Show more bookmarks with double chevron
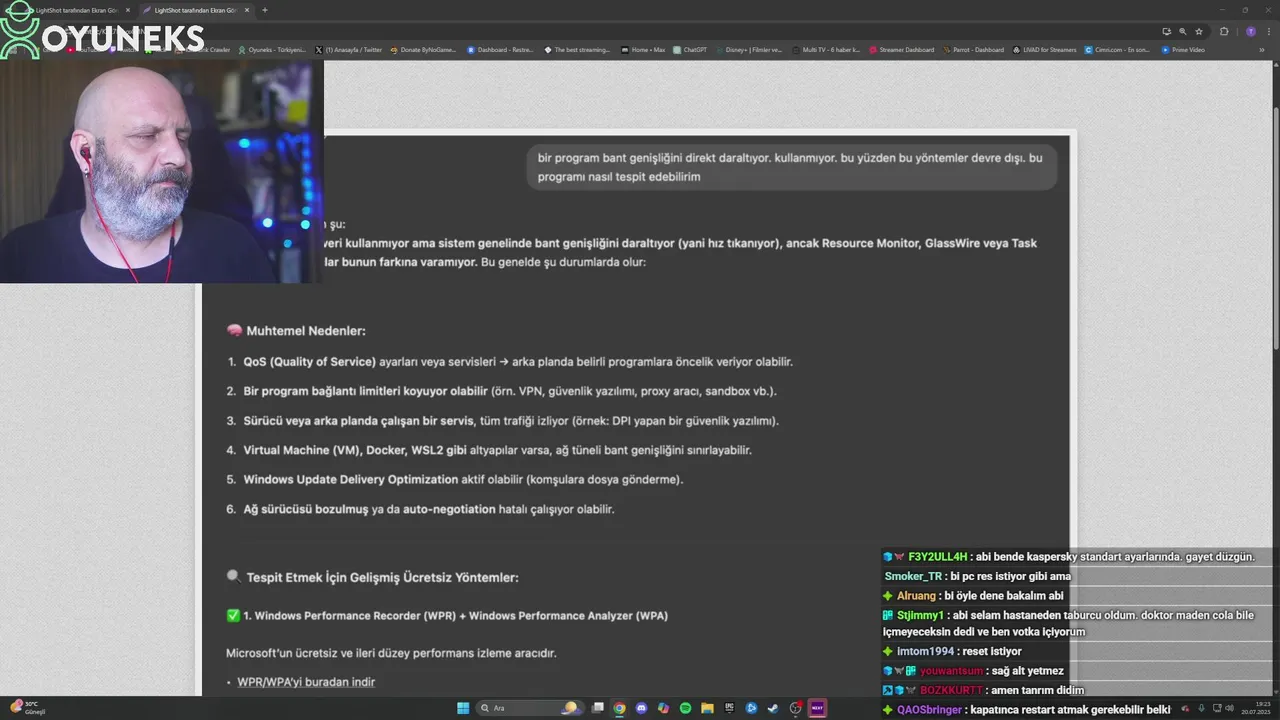This screenshot has height=720, width=1280. (x=1262, y=50)
